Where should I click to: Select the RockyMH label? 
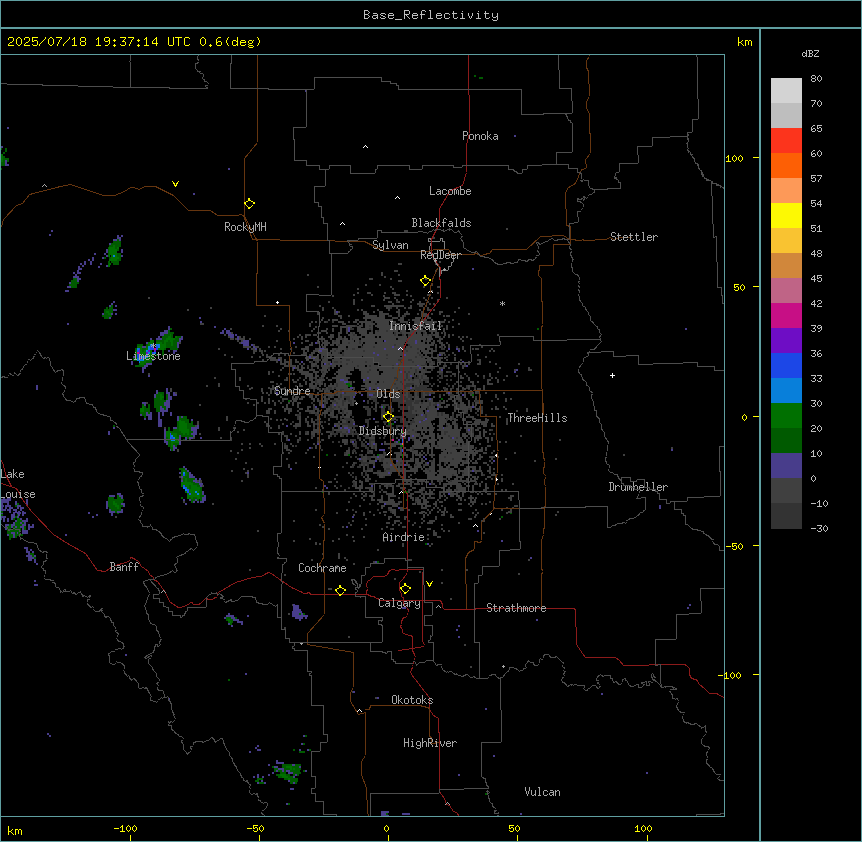coord(245,227)
